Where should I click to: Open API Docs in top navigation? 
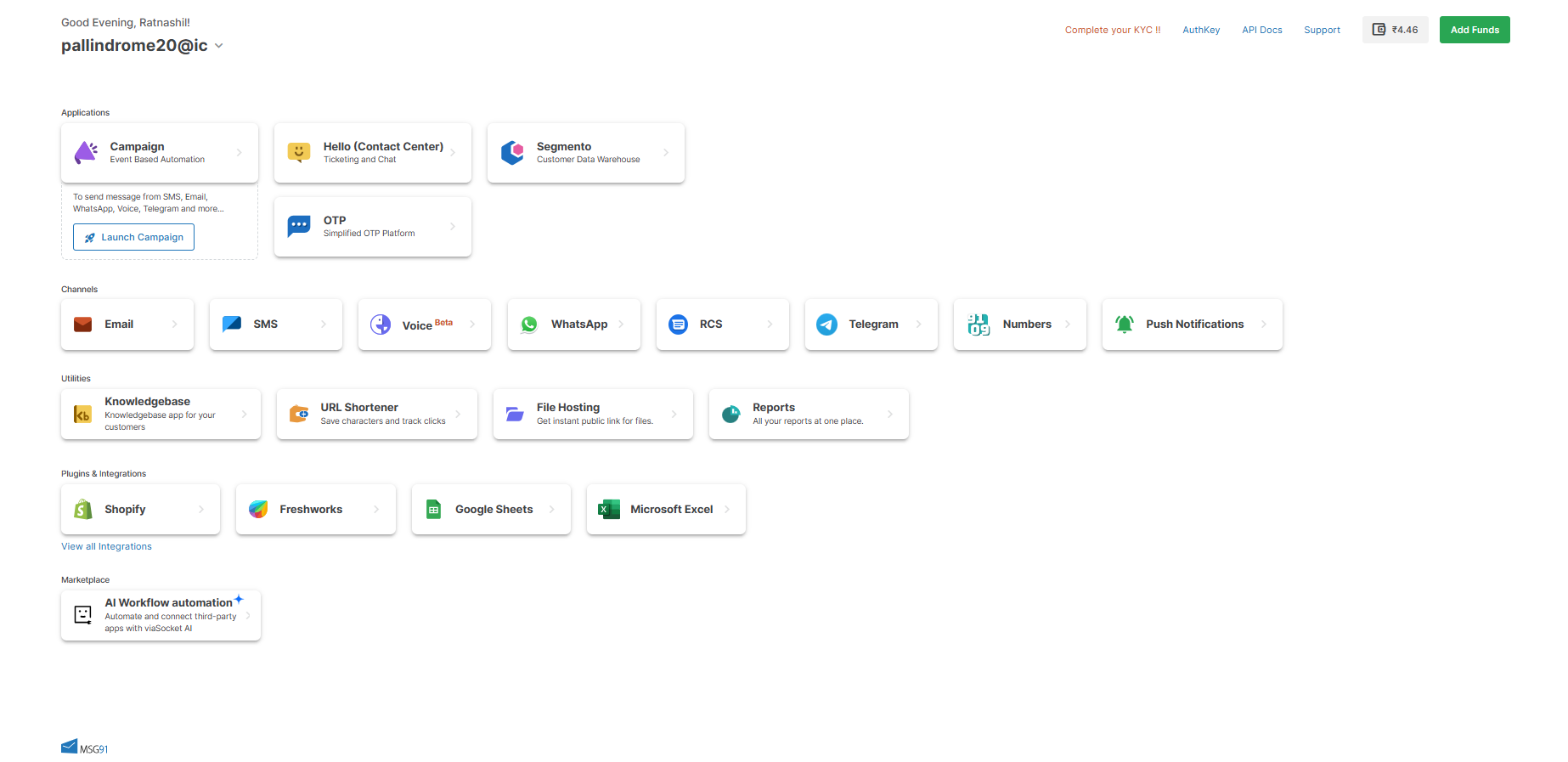coord(1262,30)
